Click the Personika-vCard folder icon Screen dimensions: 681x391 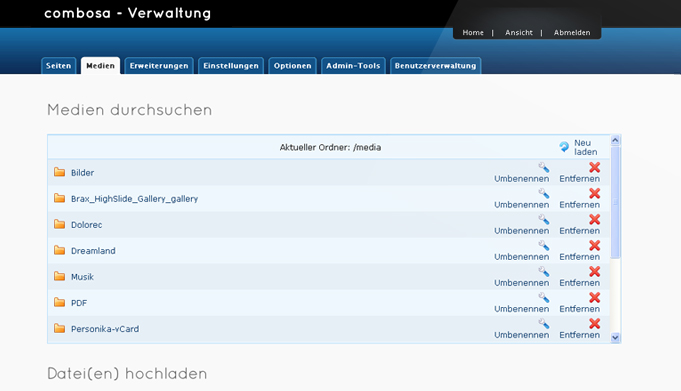60,328
